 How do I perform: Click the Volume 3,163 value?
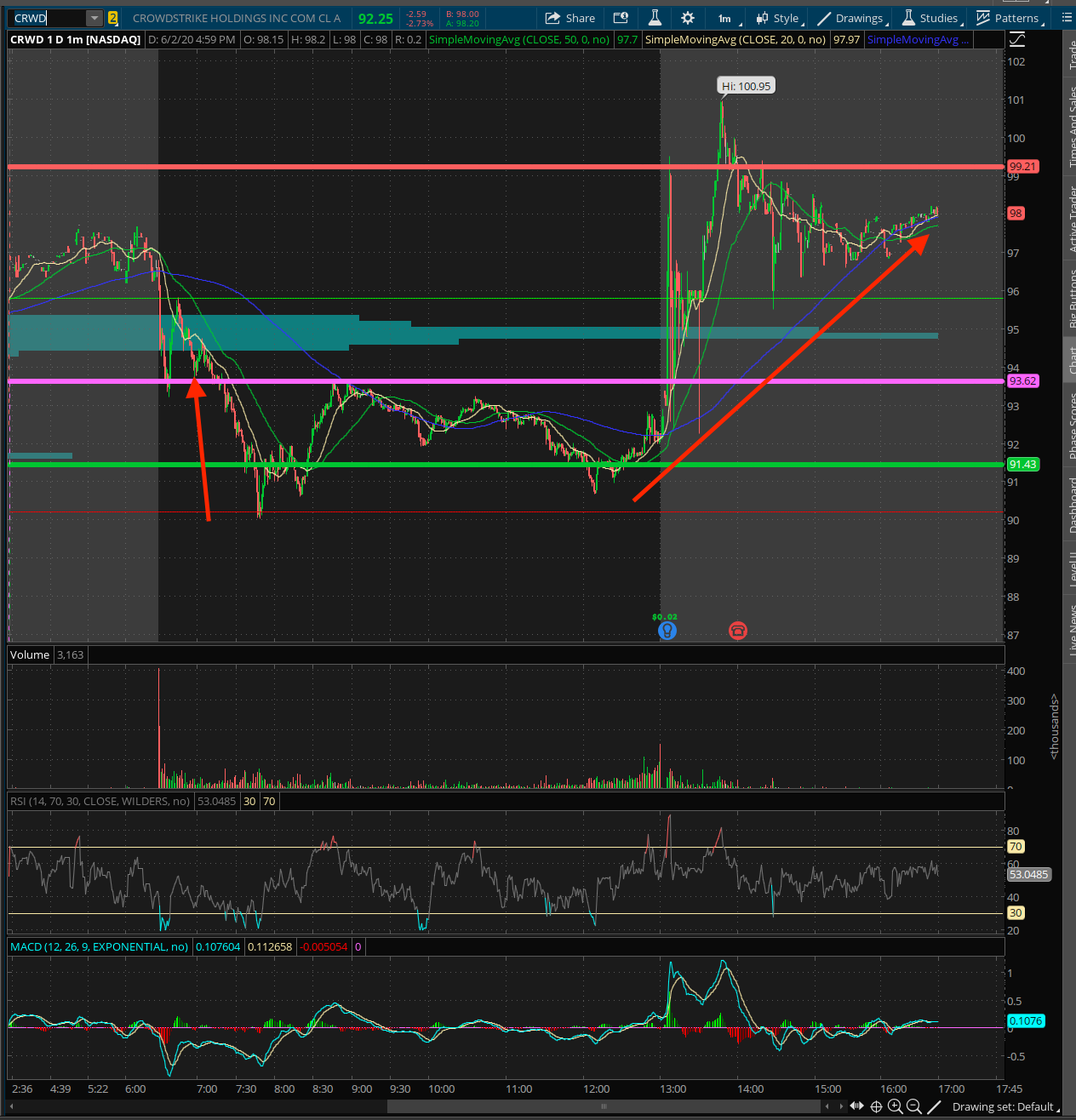[x=71, y=654]
